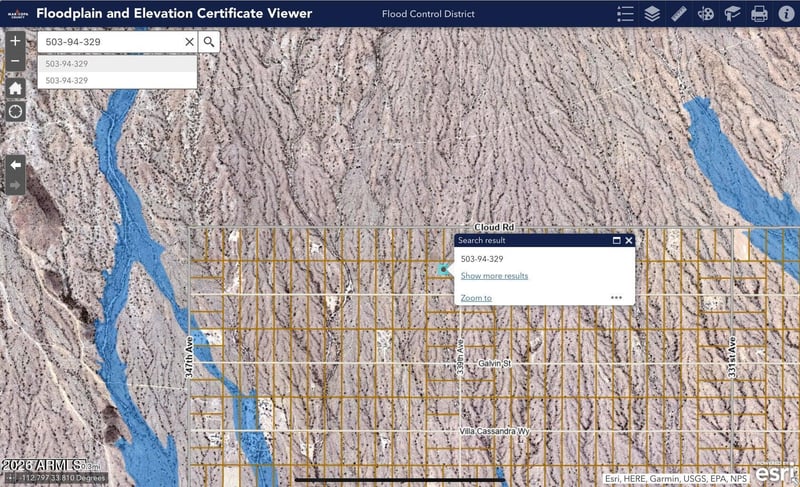Expand the popup three-dot actions menu
800x487 pixels.
pos(616,297)
